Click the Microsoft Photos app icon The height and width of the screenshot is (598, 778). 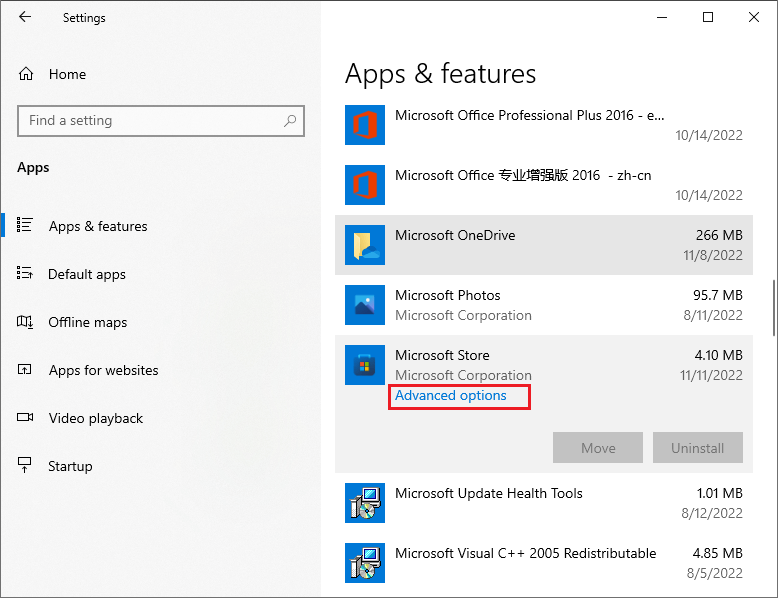[365, 305]
